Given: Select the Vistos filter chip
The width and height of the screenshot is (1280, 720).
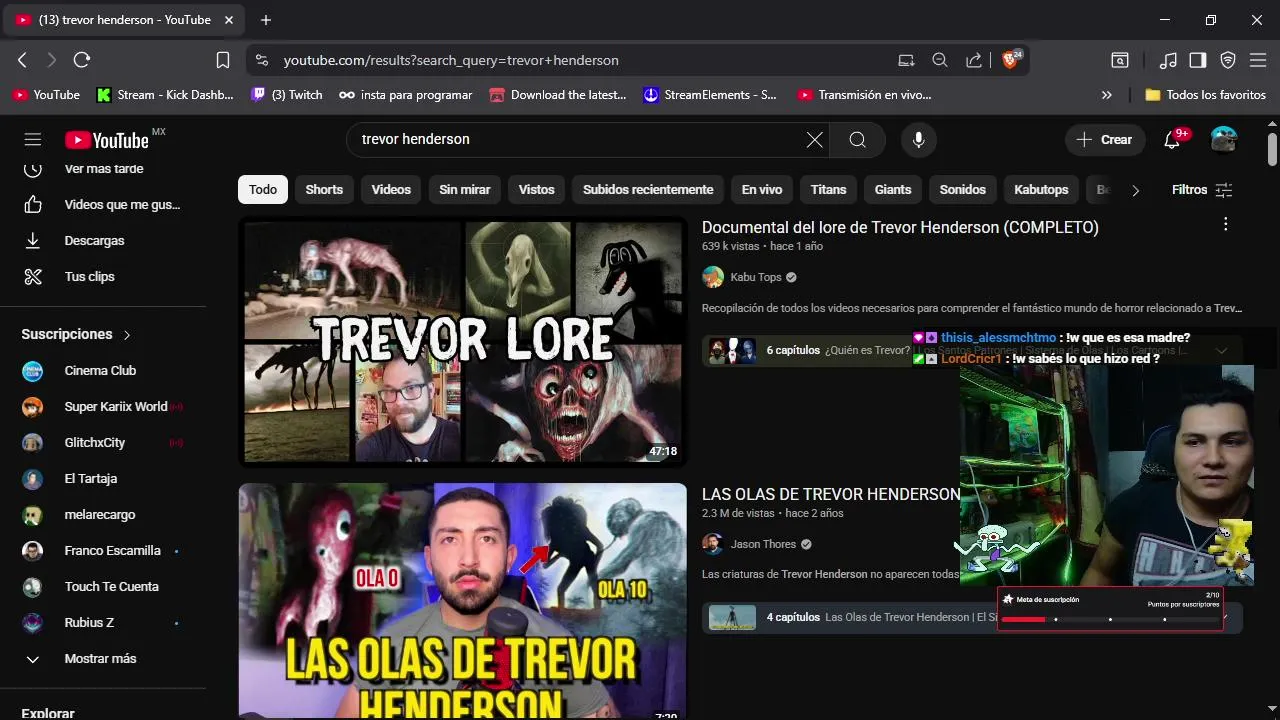Looking at the screenshot, I should (536, 190).
